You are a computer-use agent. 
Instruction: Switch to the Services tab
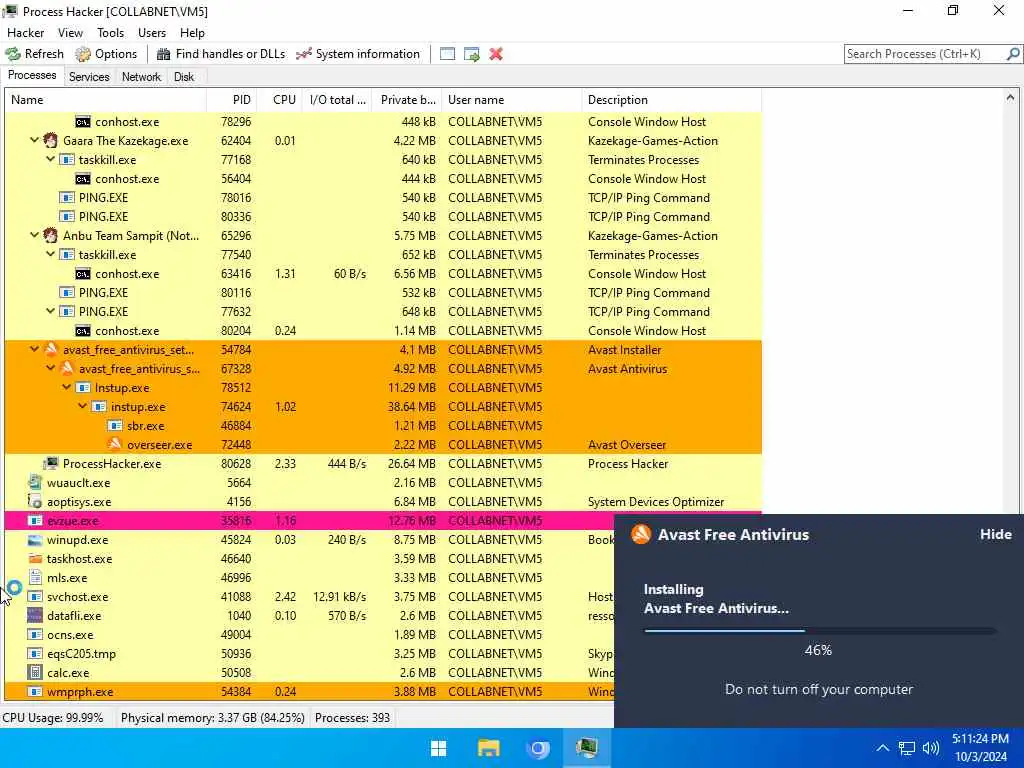click(x=89, y=76)
